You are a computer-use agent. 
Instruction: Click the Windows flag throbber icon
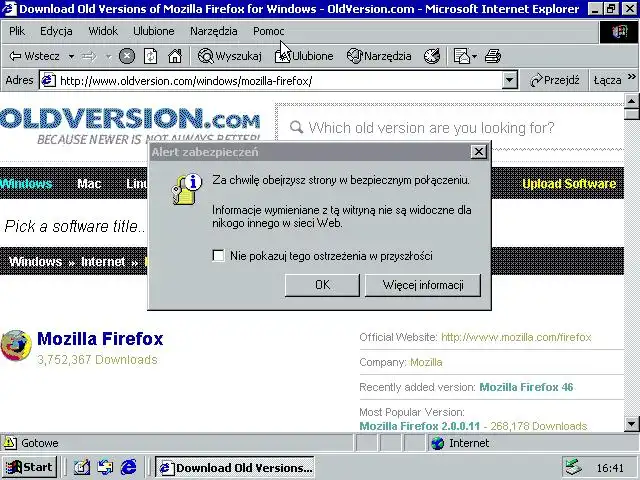pos(619,31)
